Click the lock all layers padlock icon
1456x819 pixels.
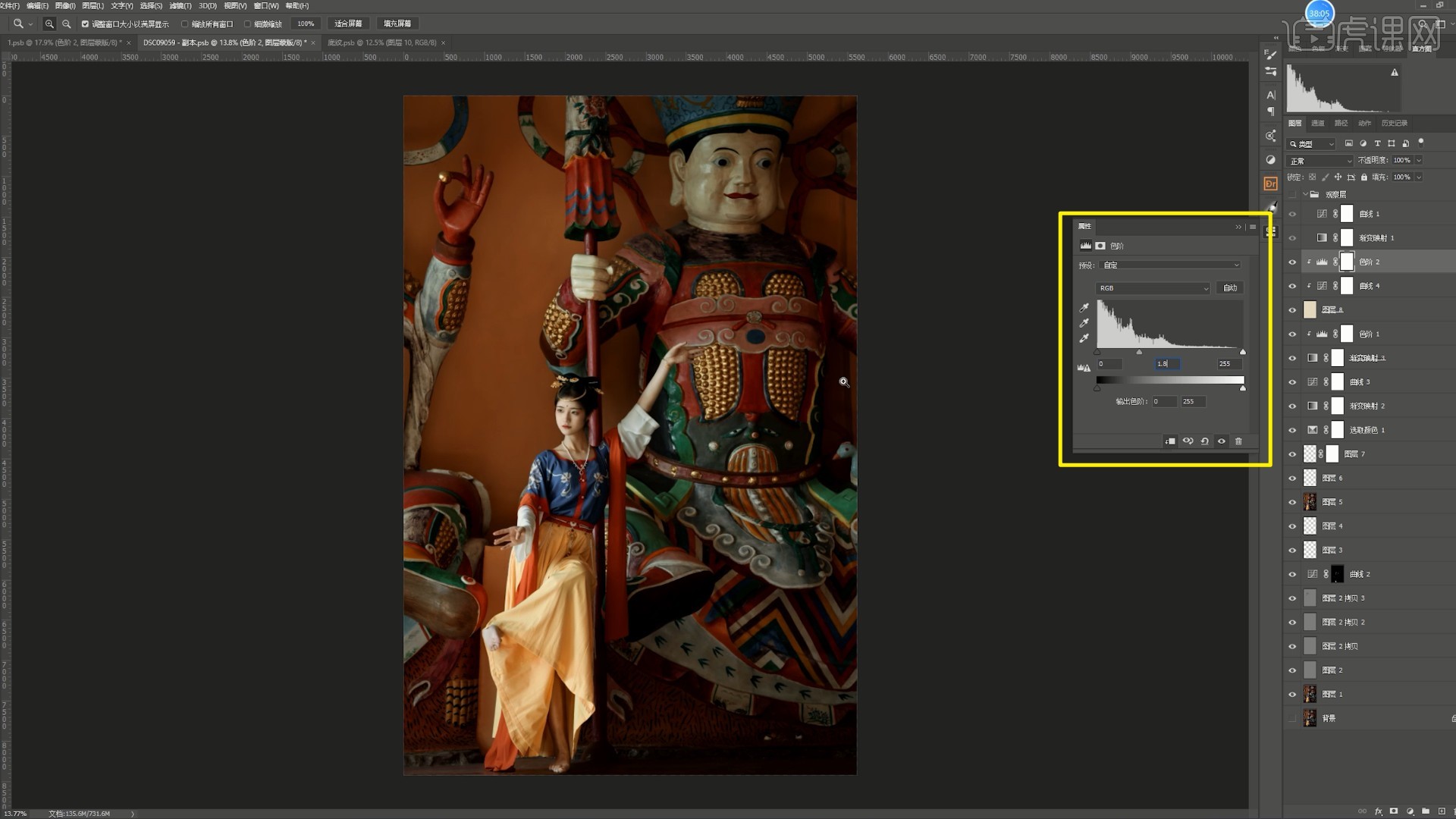tap(1363, 177)
